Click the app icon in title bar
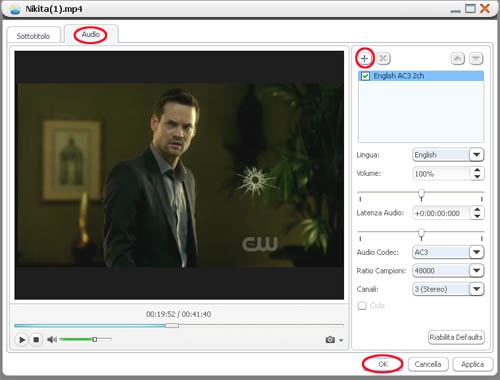 tap(15, 10)
